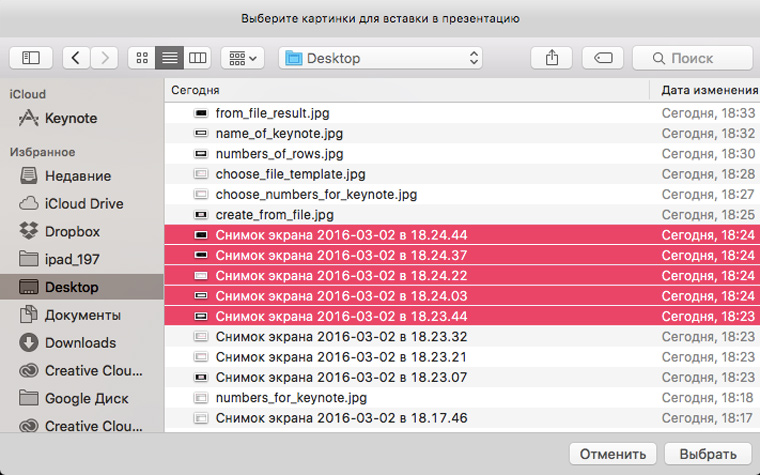
Task: Go back with left chevron
Action: (x=77, y=58)
